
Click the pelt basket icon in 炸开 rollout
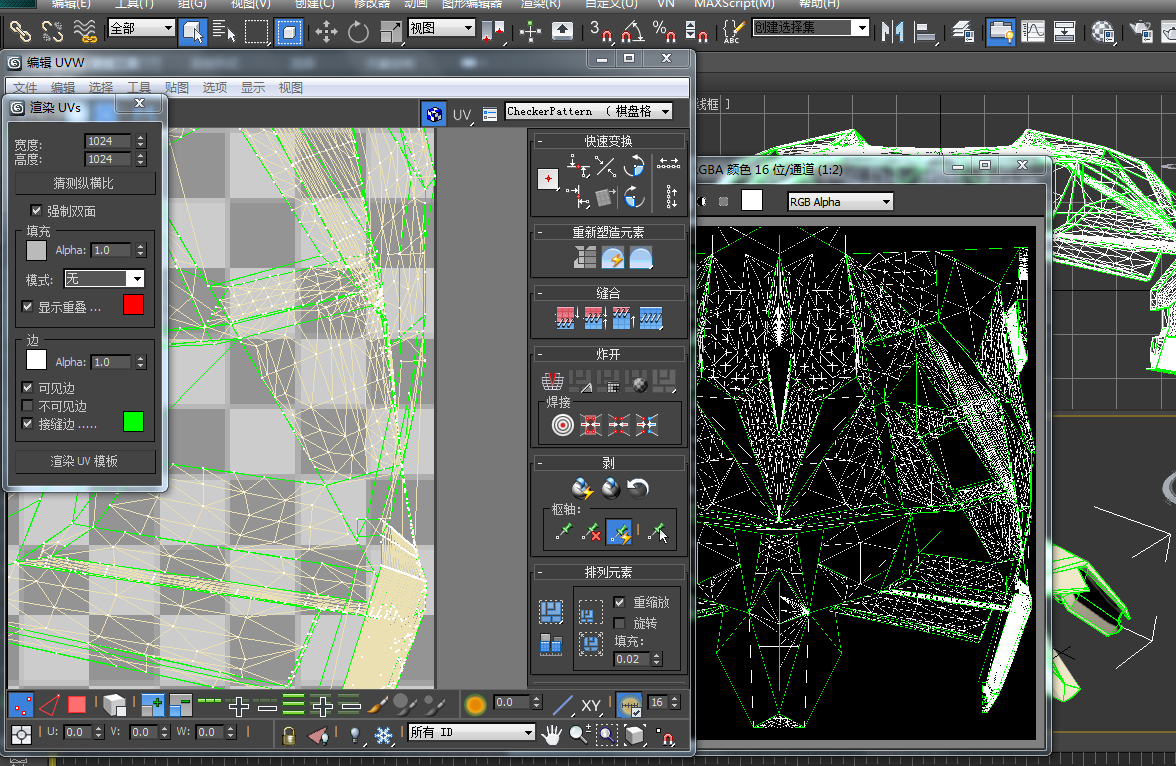coord(553,380)
